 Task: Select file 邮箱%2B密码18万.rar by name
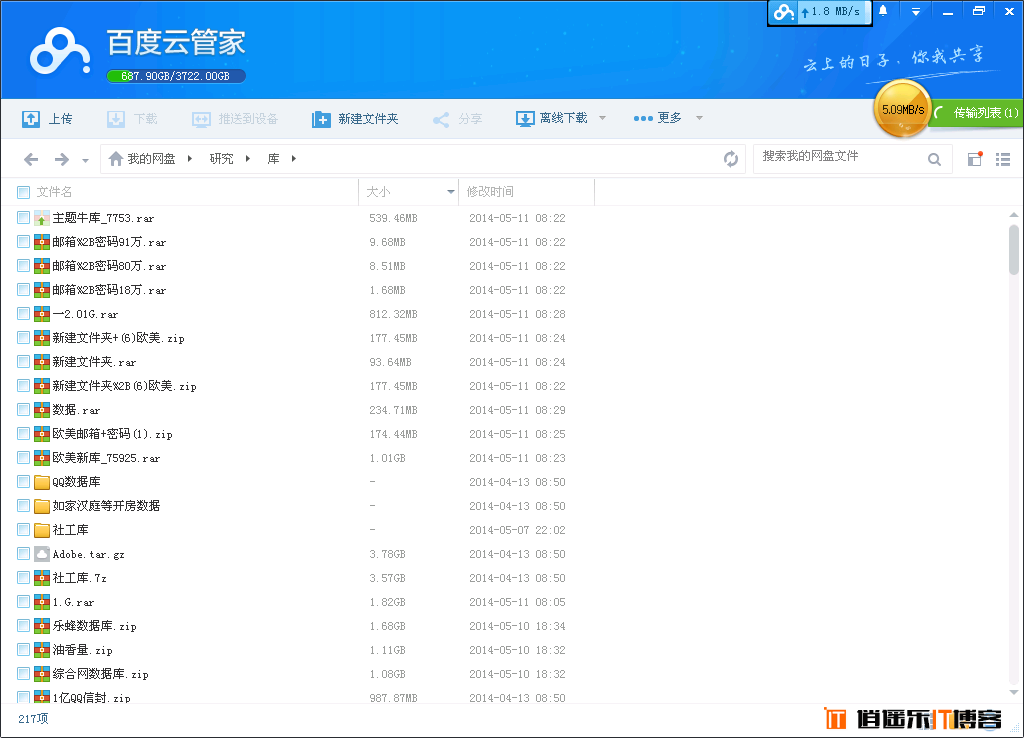(x=109, y=290)
